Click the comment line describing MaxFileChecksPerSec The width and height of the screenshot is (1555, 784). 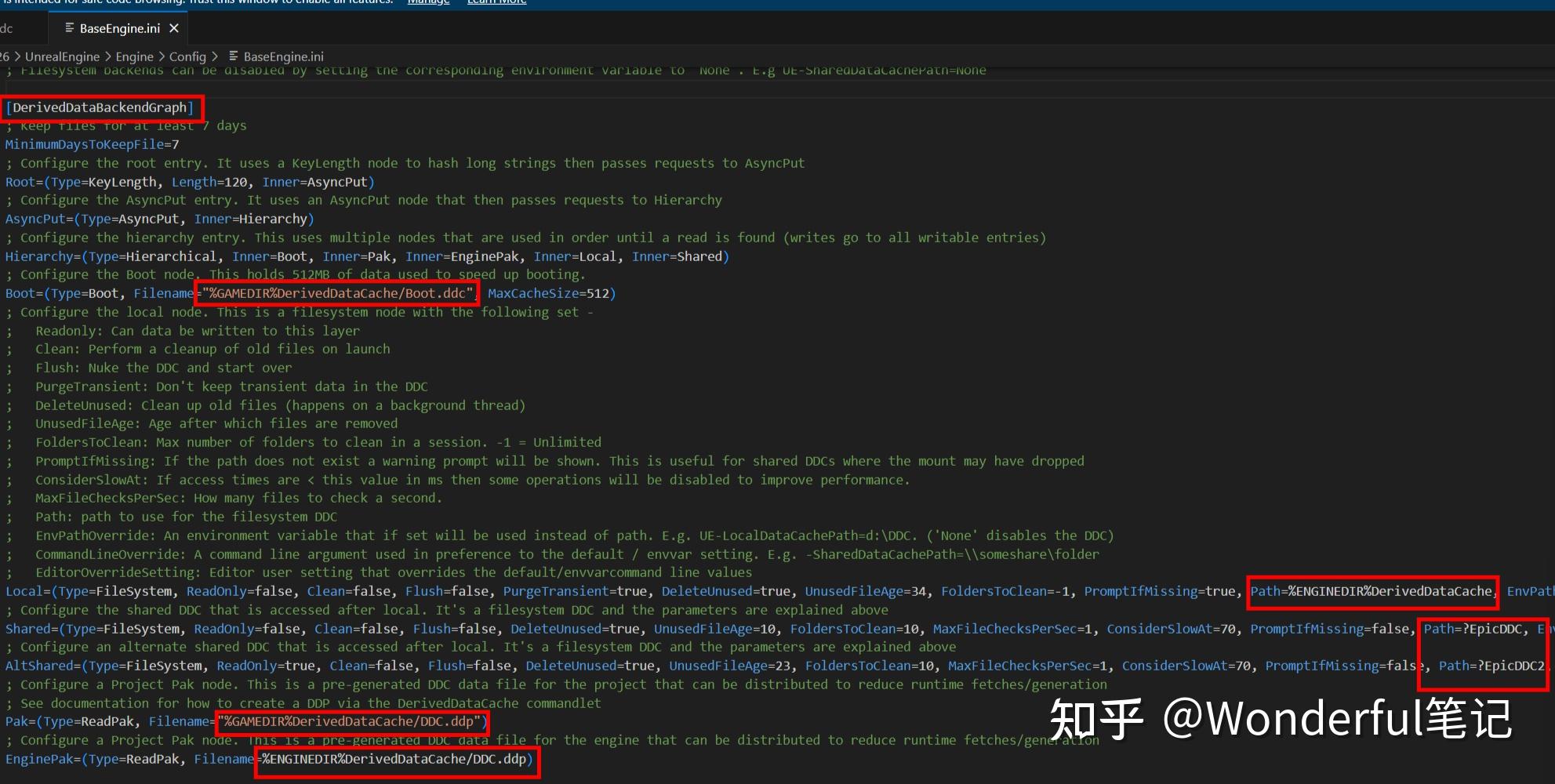pos(224,498)
